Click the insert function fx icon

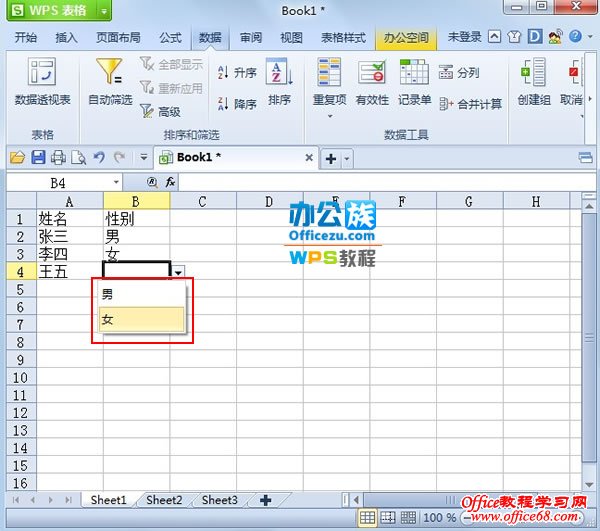coord(170,182)
